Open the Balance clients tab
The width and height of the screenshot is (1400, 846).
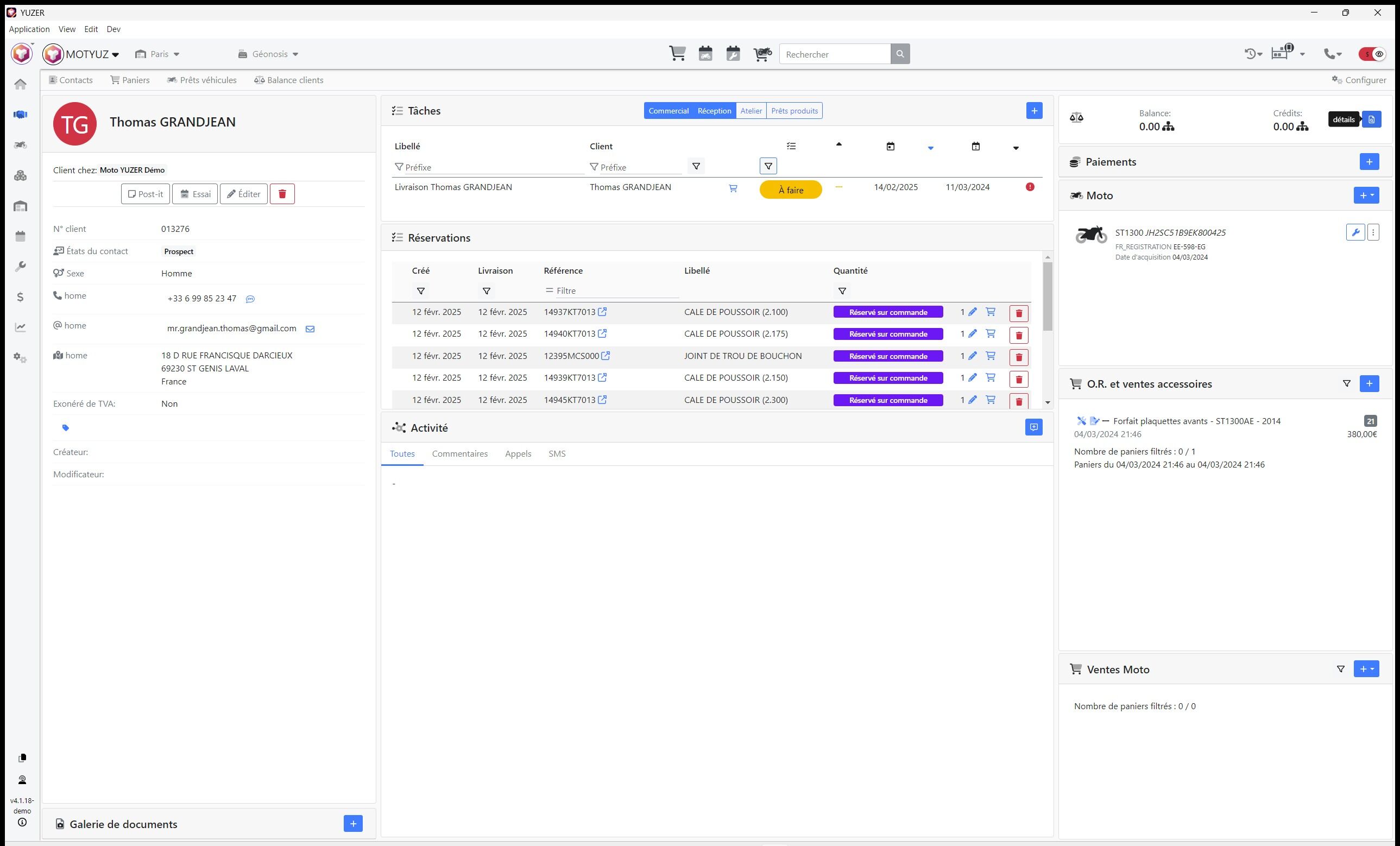289,80
